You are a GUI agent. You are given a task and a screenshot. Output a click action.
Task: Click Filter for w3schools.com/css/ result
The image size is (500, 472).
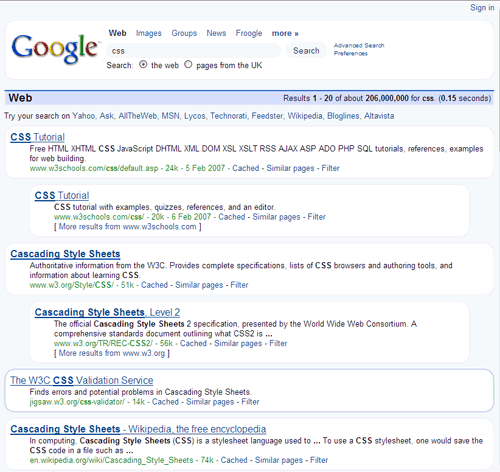(x=316, y=217)
